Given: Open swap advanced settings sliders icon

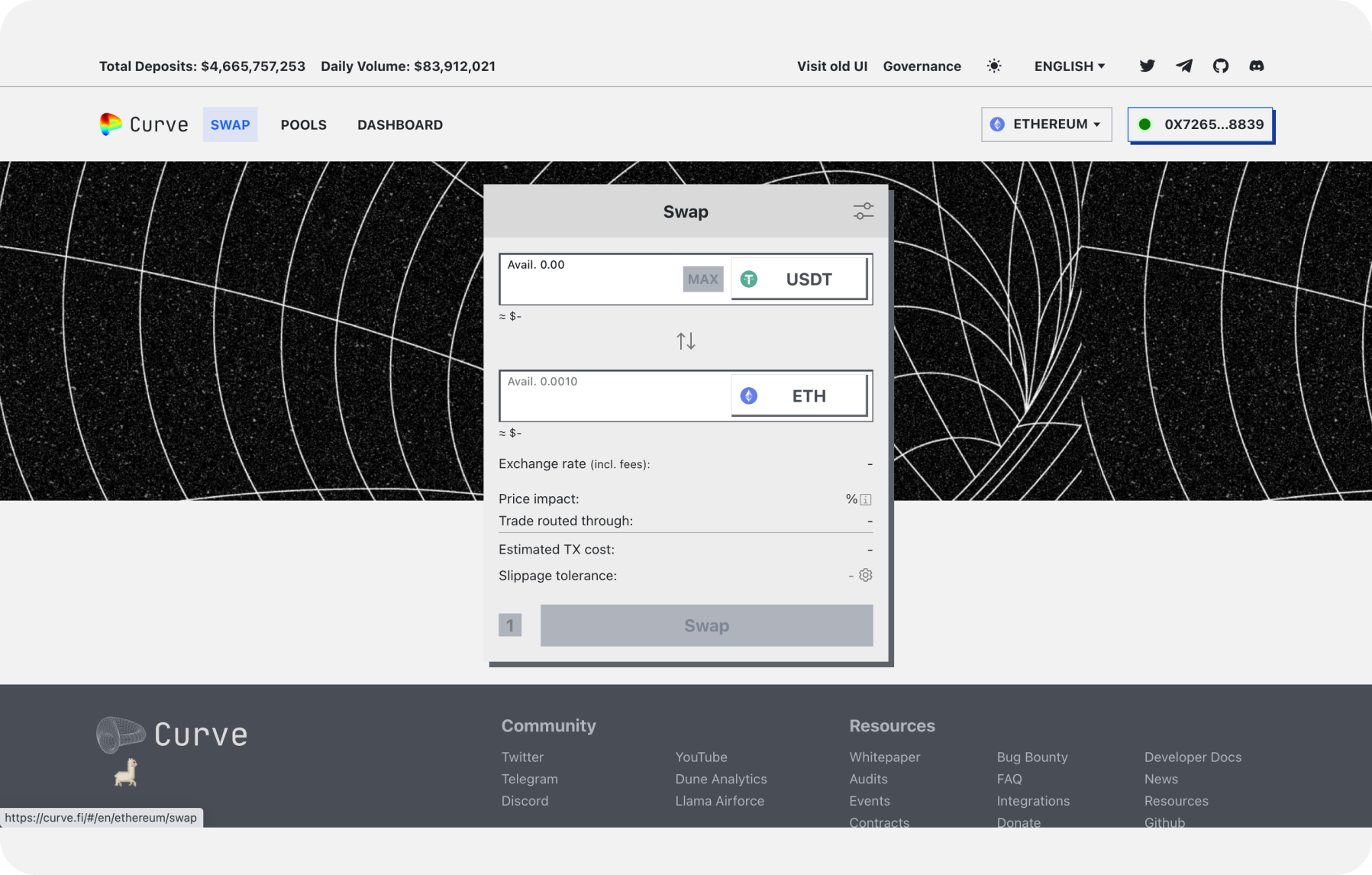Looking at the screenshot, I should pos(864,211).
